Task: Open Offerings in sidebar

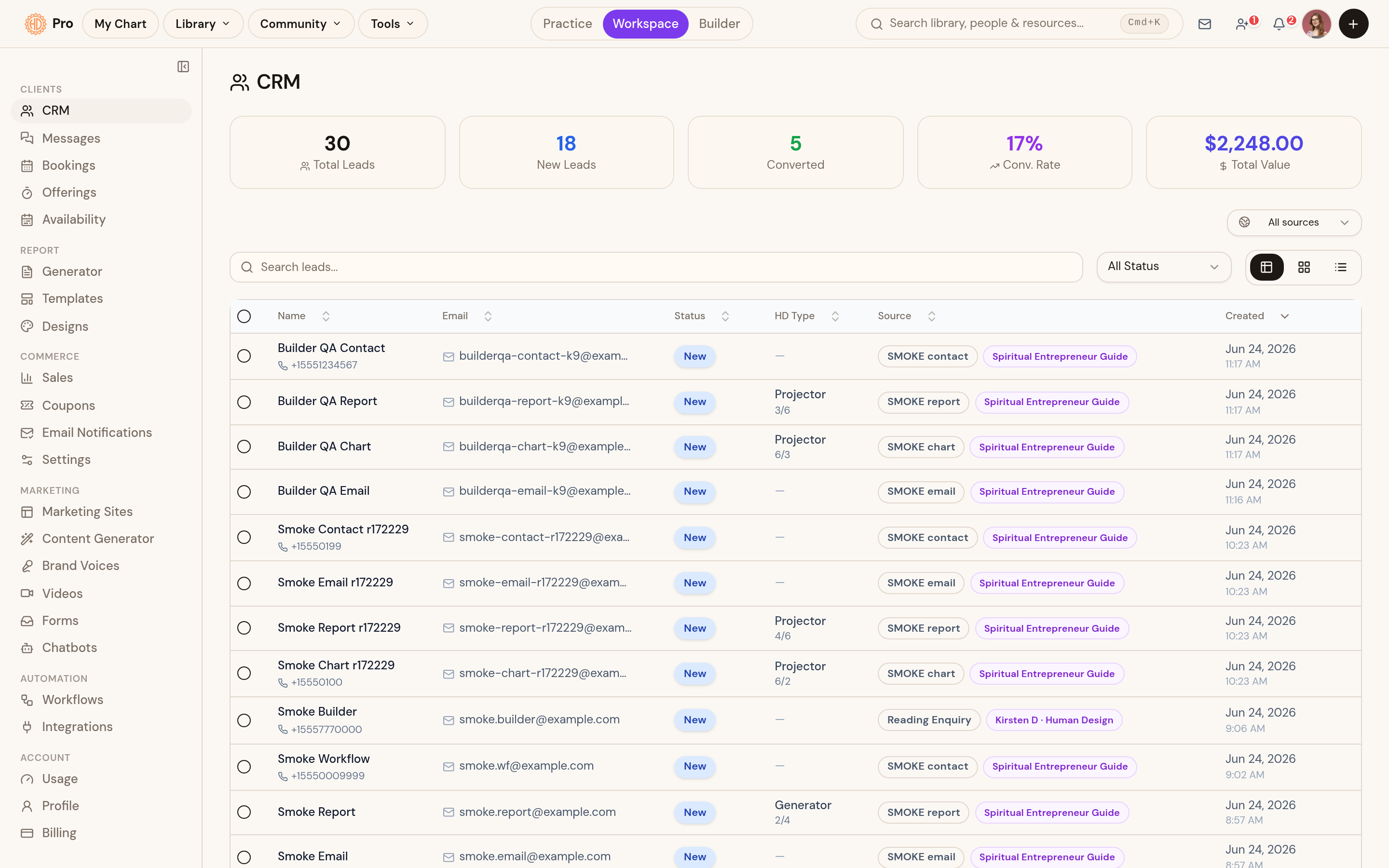Action: tap(101, 192)
